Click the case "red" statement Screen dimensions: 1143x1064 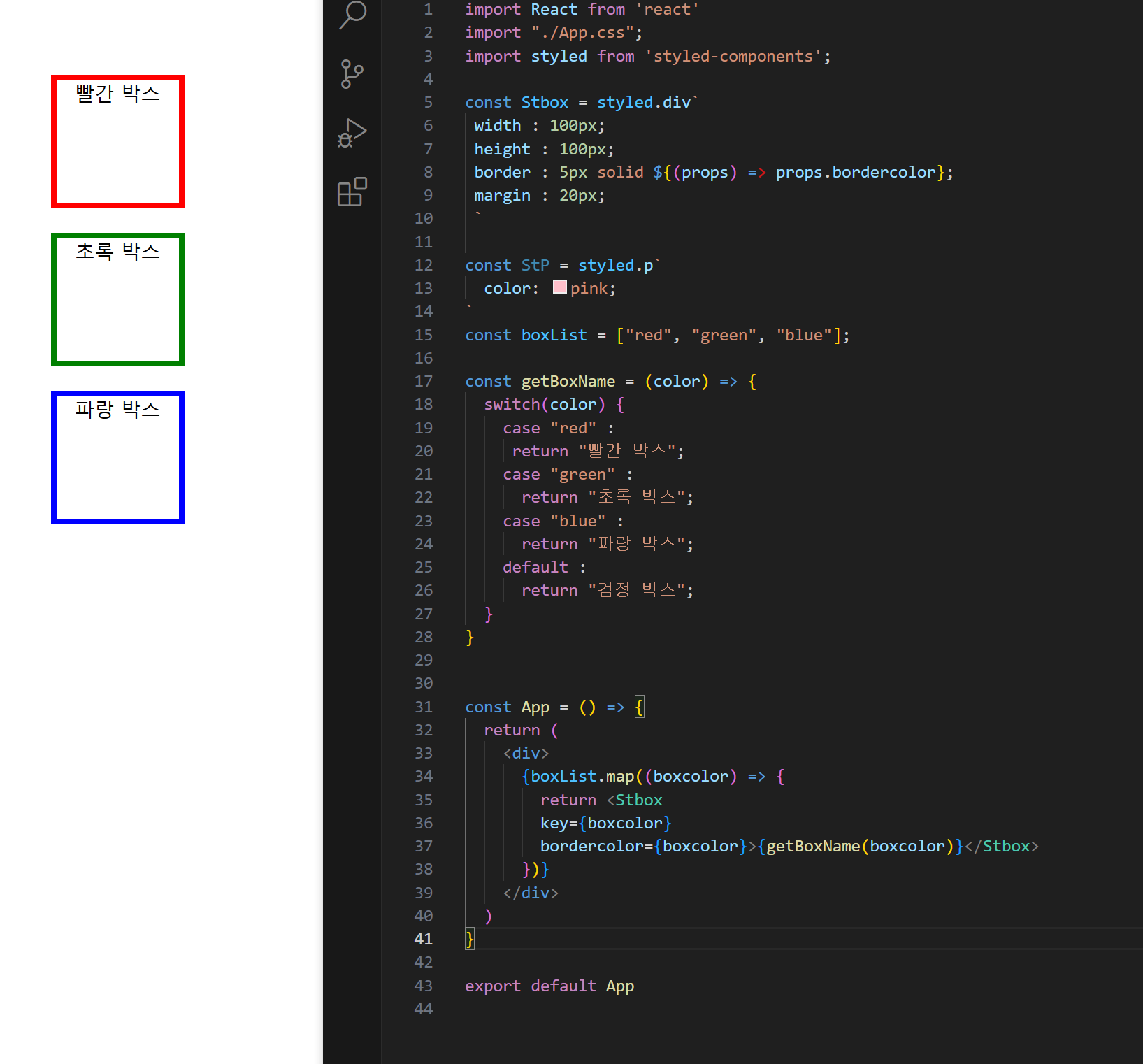pos(558,428)
